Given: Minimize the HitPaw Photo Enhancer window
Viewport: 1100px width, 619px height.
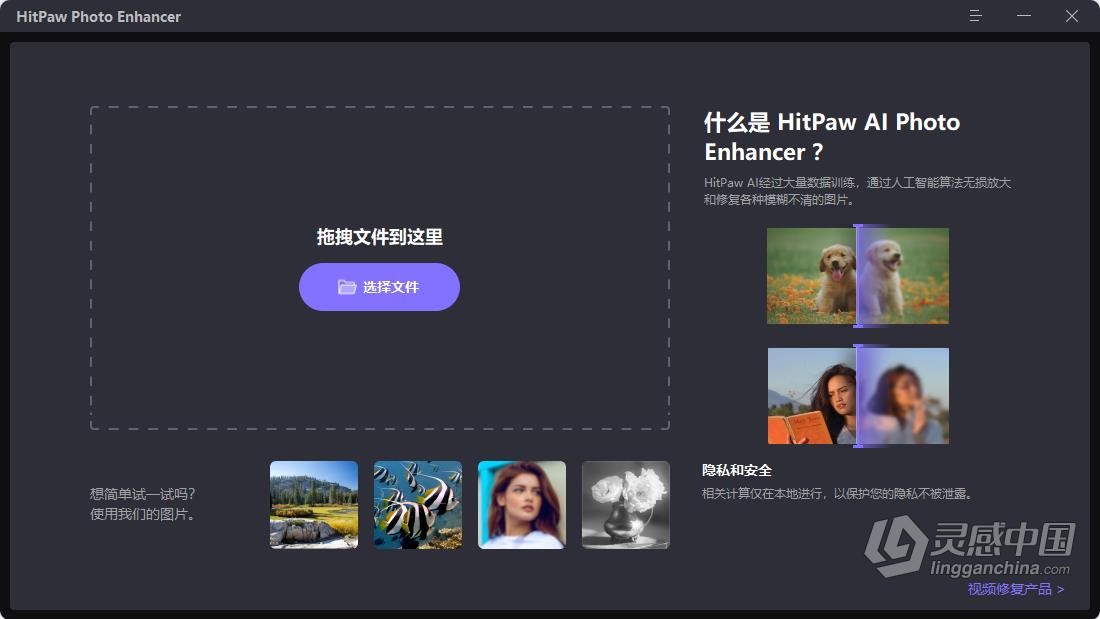Looking at the screenshot, I should click(x=1024, y=15).
